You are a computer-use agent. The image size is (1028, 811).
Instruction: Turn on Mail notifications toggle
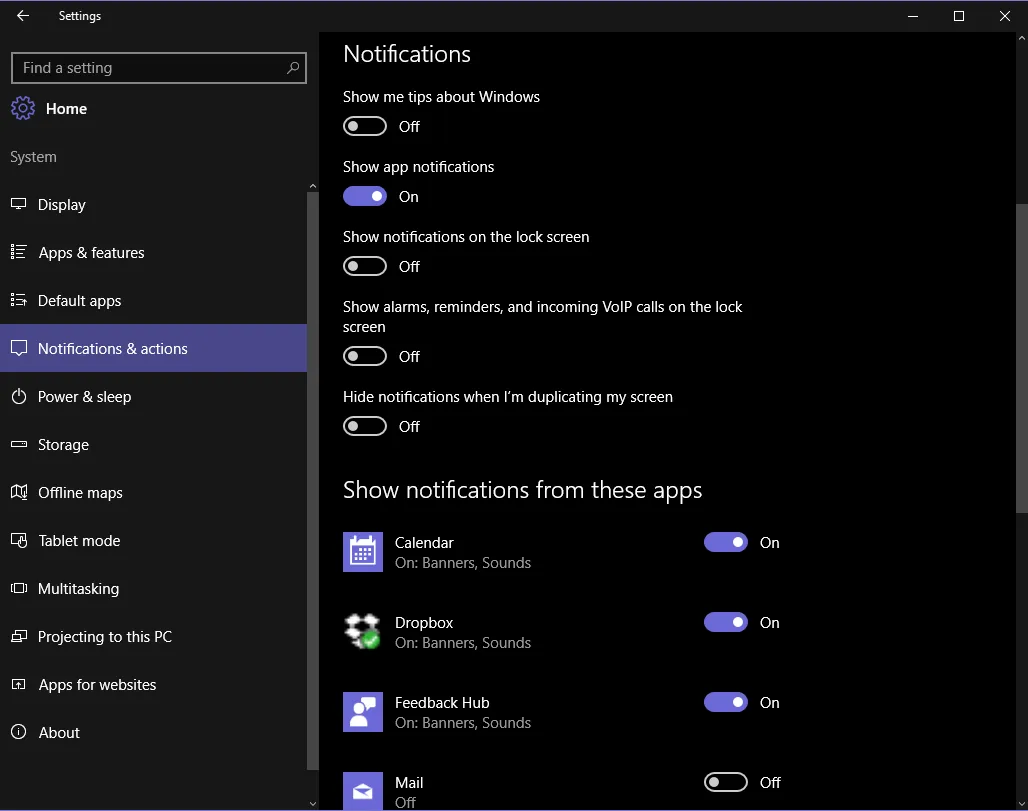726,783
